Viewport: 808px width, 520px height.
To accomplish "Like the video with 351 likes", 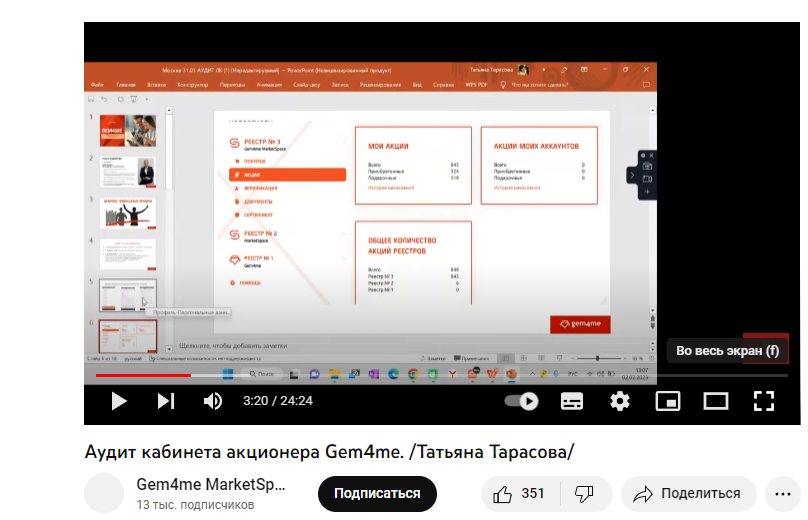I will (x=519, y=494).
